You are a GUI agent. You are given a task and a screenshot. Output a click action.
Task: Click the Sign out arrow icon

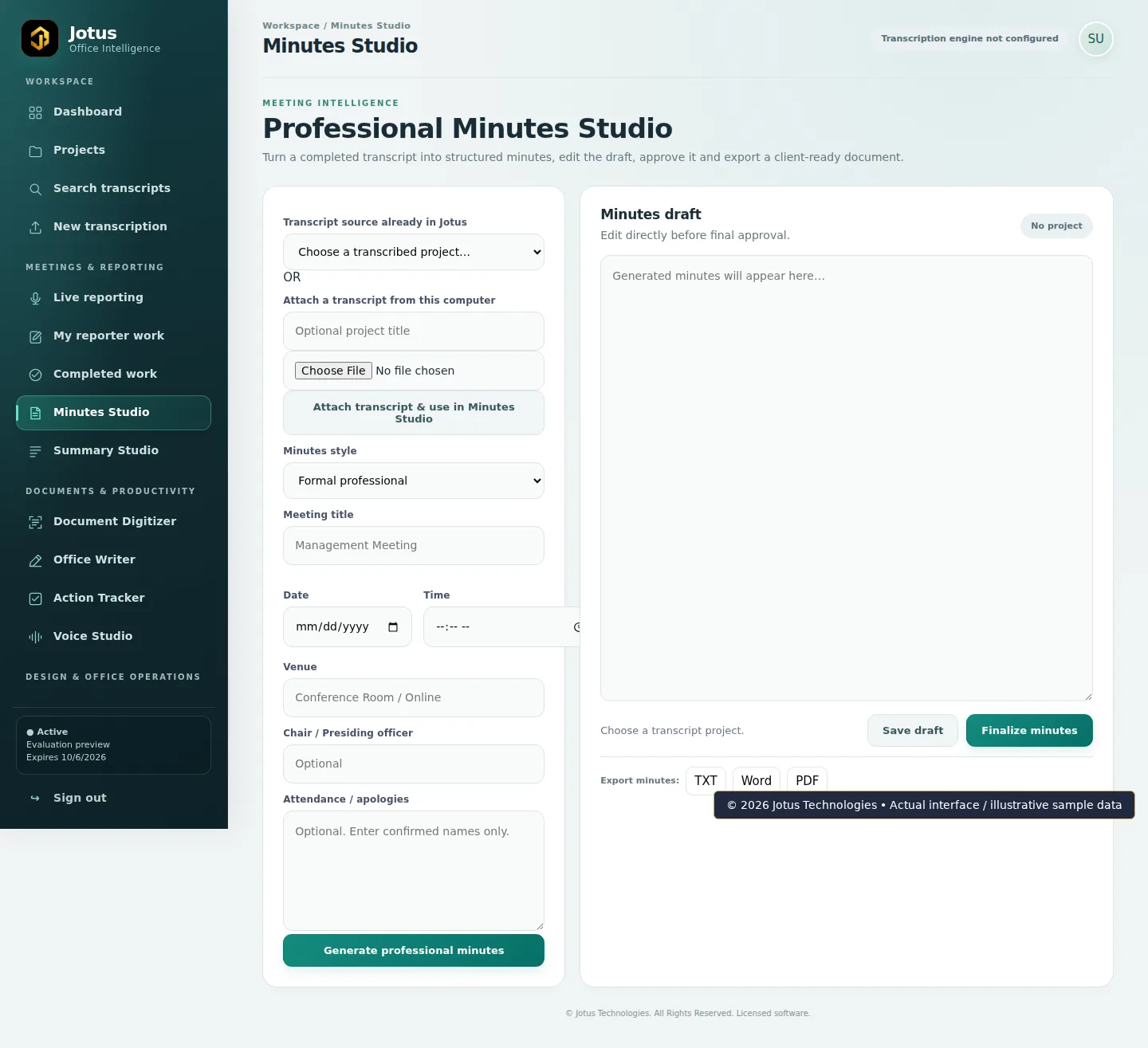pos(35,798)
